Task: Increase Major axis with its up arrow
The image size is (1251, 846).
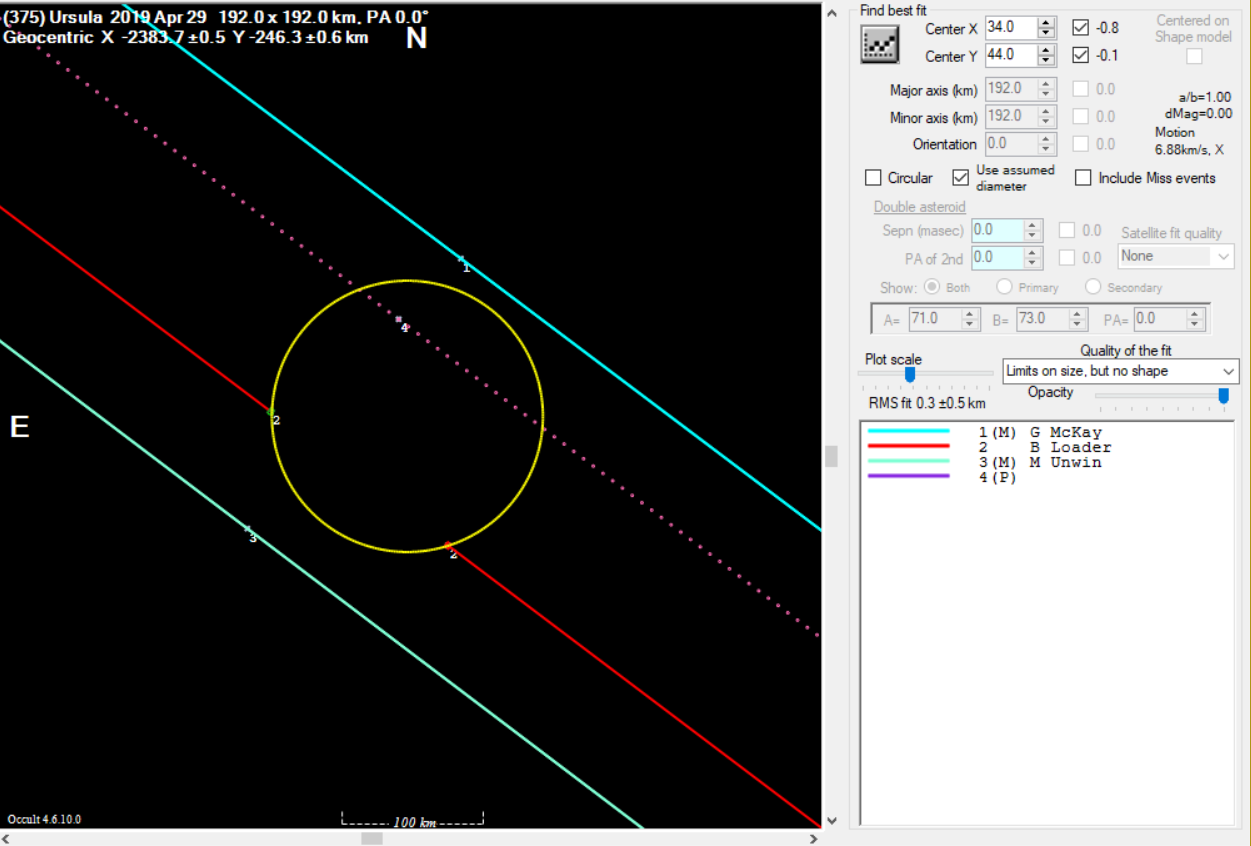Action: point(1047,84)
